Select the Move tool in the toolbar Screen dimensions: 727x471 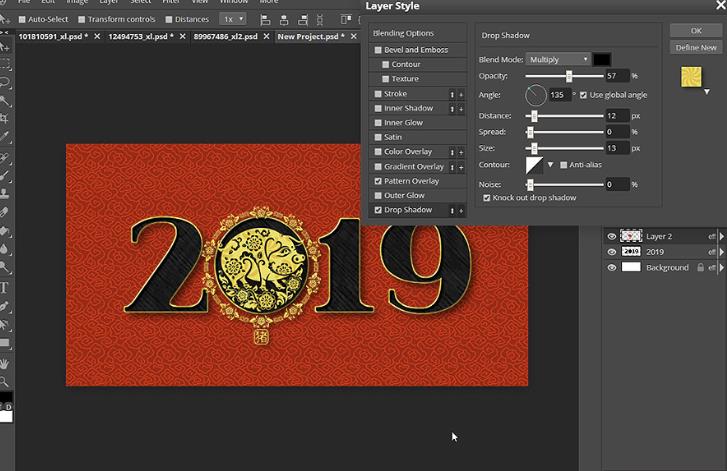(x=4, y=47)
